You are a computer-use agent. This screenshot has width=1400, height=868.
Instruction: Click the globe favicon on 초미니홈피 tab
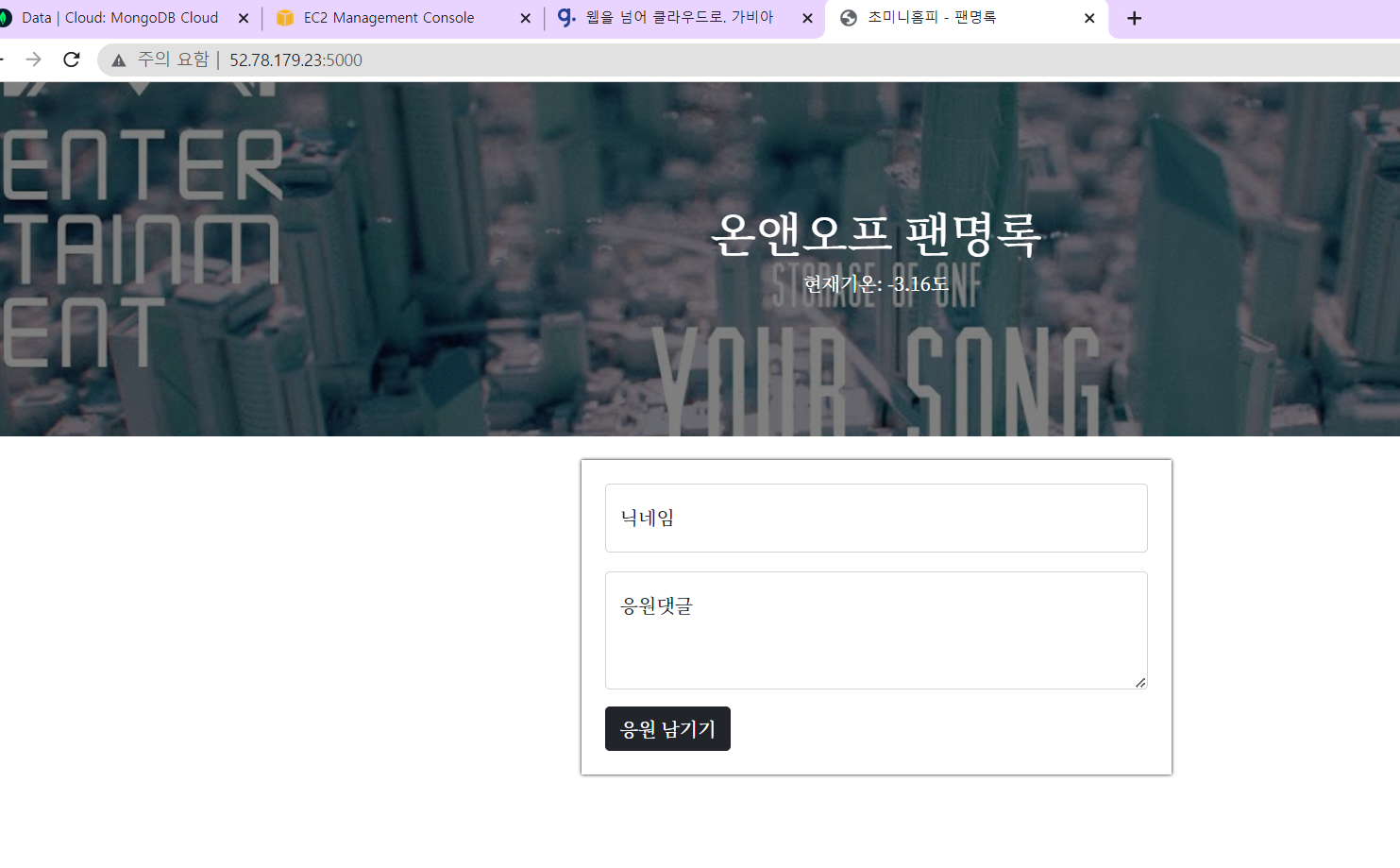tap(849, 18)
